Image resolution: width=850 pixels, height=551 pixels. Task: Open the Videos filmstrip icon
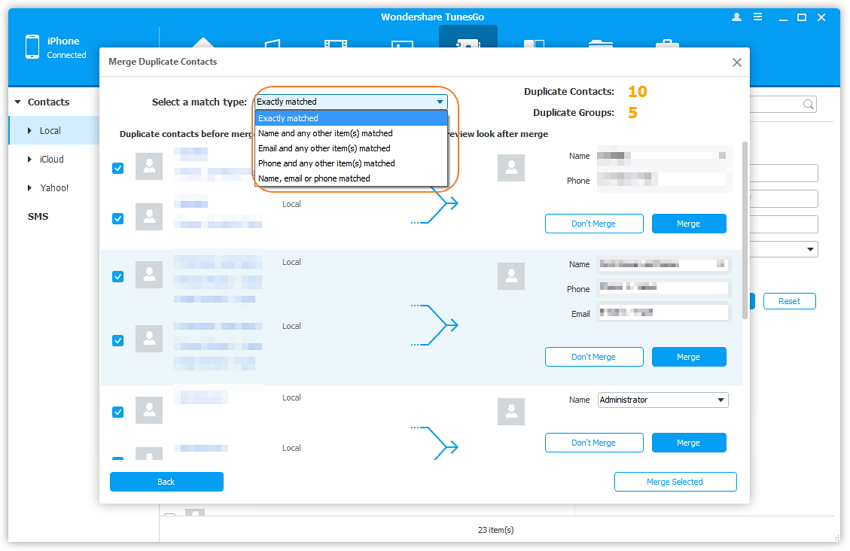coord(336,46)
